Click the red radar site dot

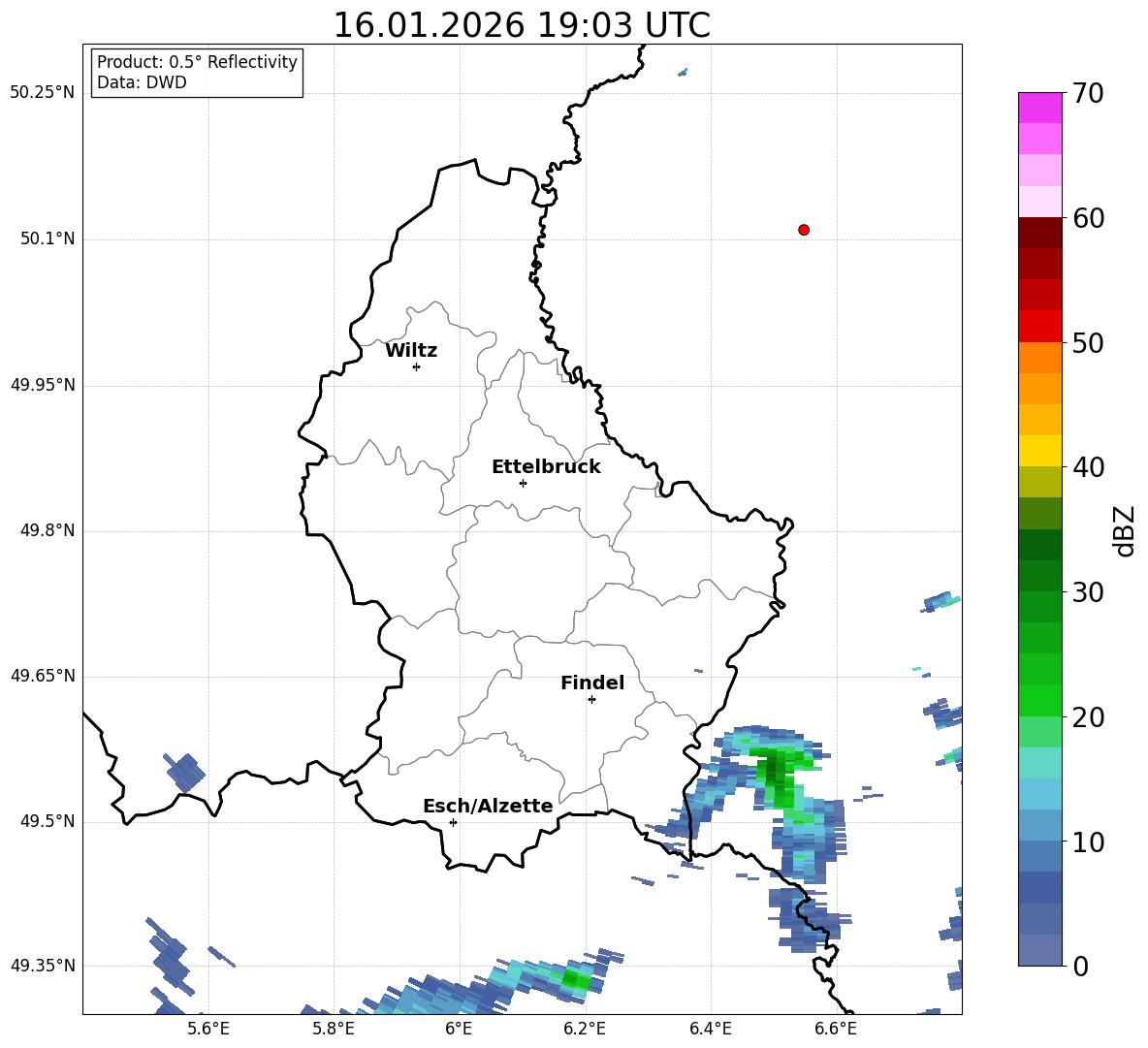[804, 230]
